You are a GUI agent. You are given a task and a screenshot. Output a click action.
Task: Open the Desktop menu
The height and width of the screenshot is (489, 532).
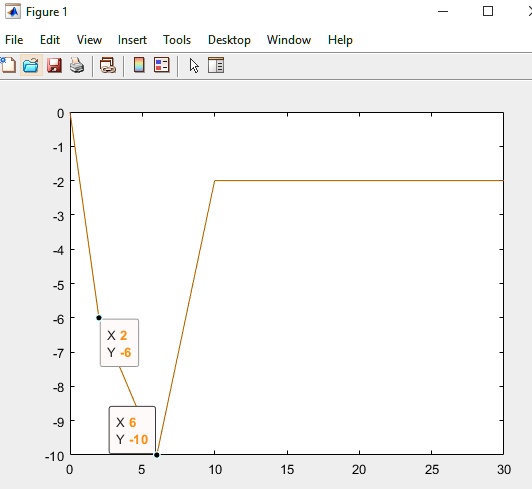tap(229, 40)
